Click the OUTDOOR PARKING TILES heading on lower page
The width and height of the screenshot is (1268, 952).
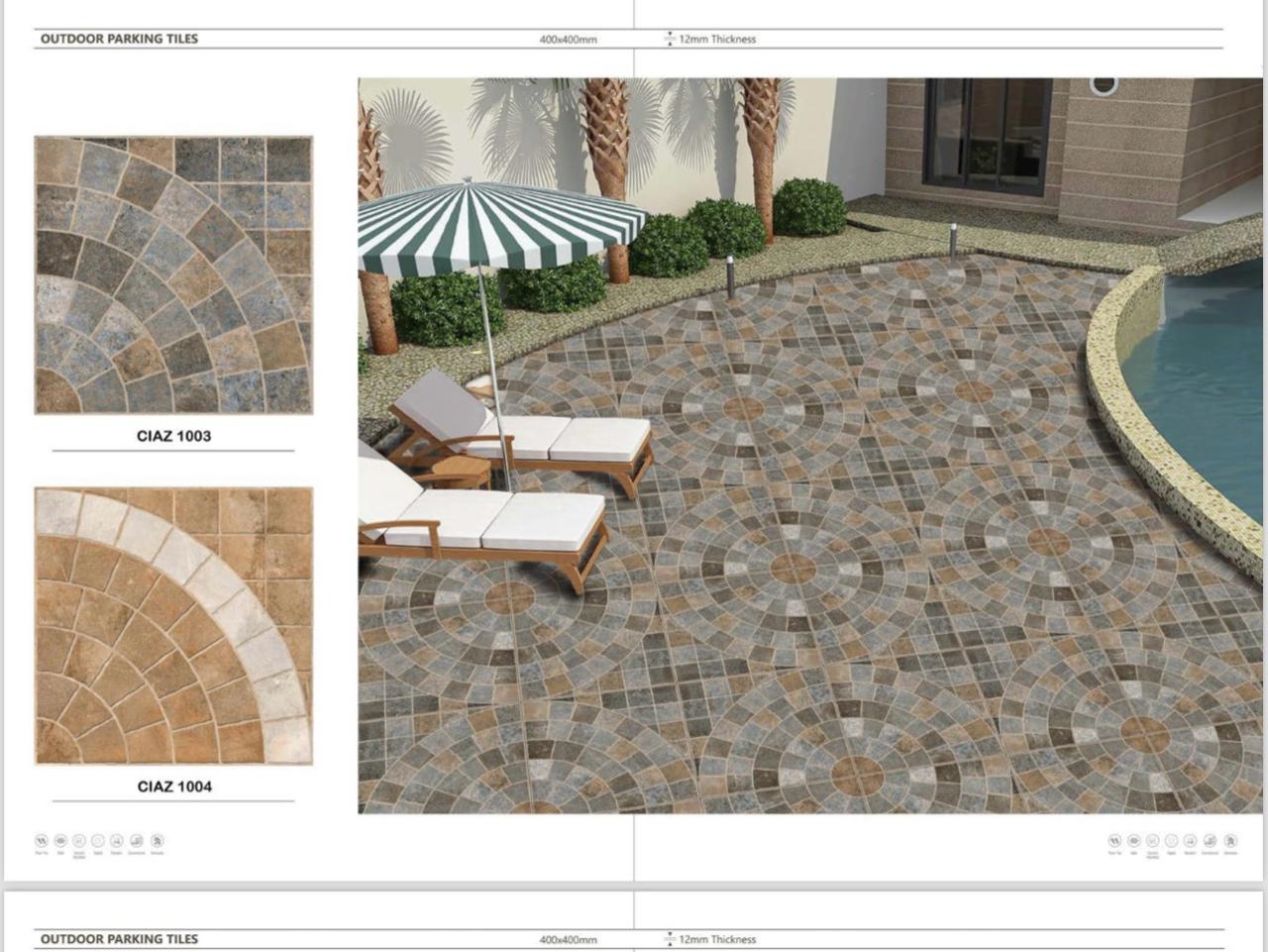pos(119,939)
